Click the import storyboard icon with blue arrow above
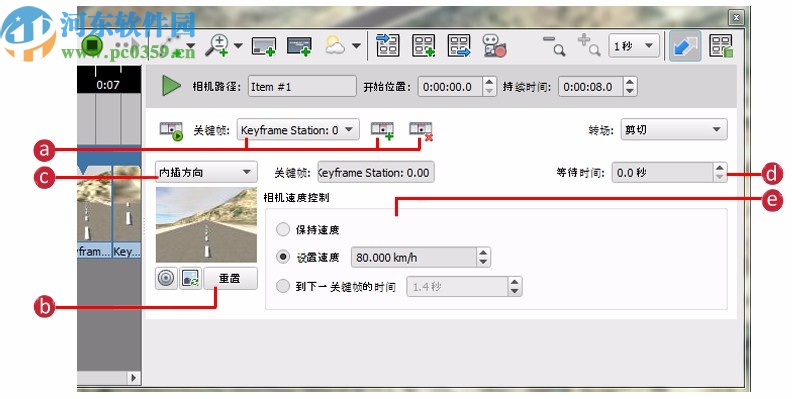Screen dimensions: 792x399 pyautogui.click(x=387, y=45)
